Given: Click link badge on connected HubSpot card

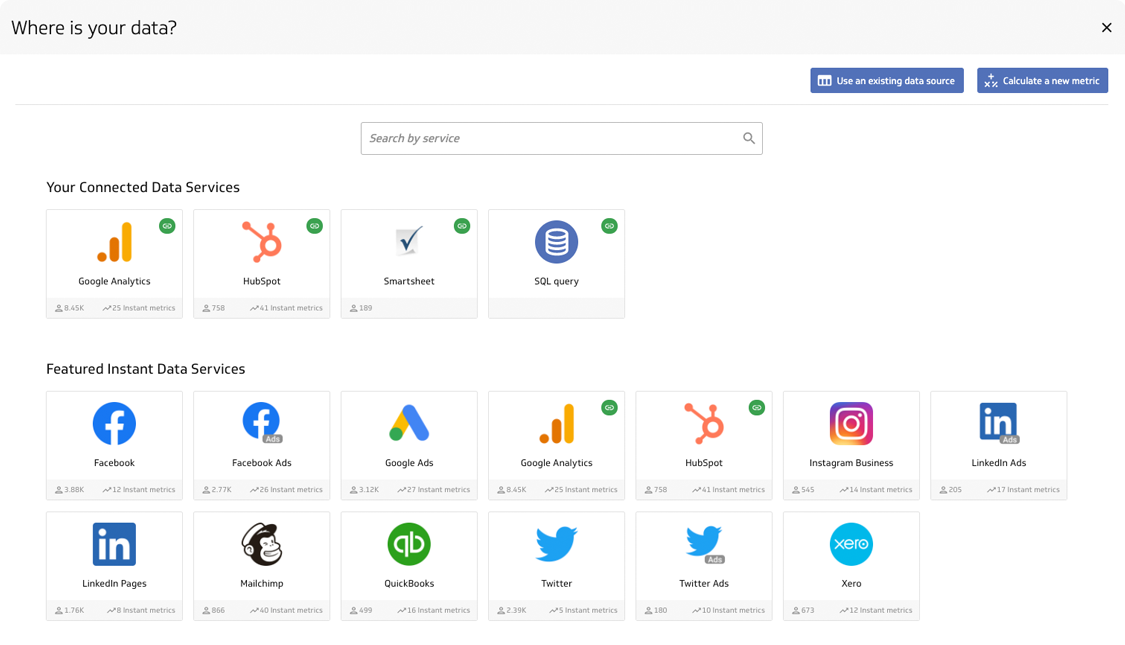Looking at the screenshot, I should [314, 226].
